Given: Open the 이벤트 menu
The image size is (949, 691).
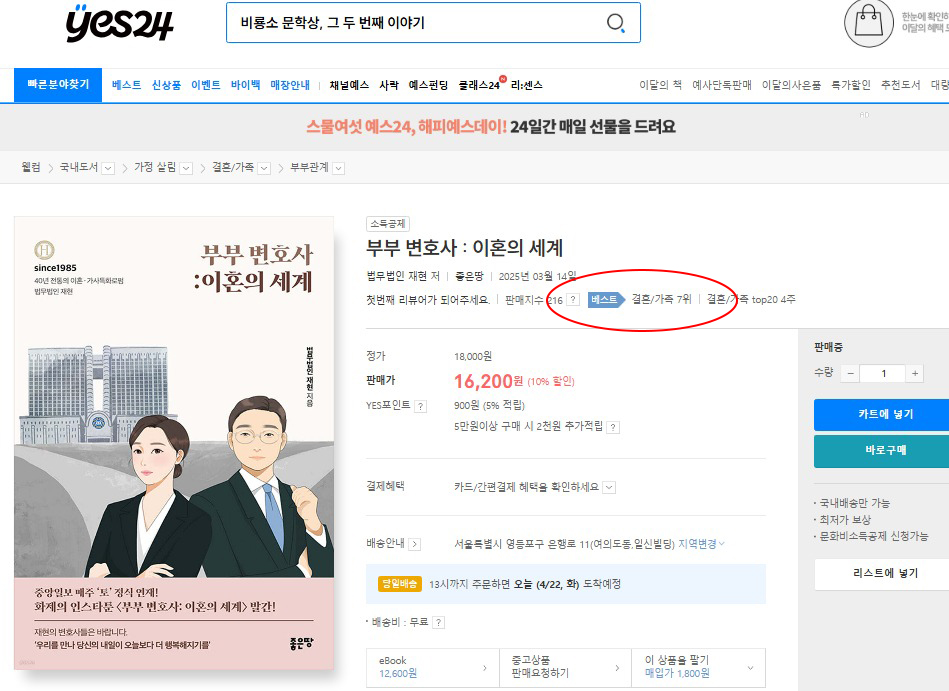Looking at the screenshot, I should (206, 85).
